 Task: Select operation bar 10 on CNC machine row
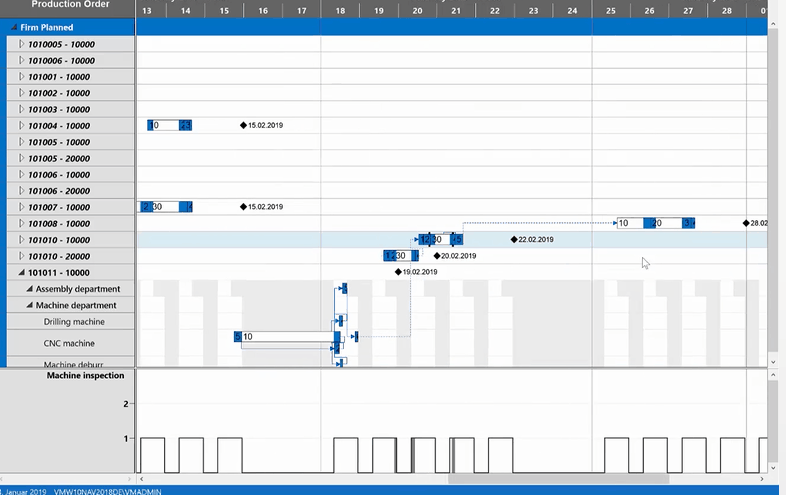[286, 337]
